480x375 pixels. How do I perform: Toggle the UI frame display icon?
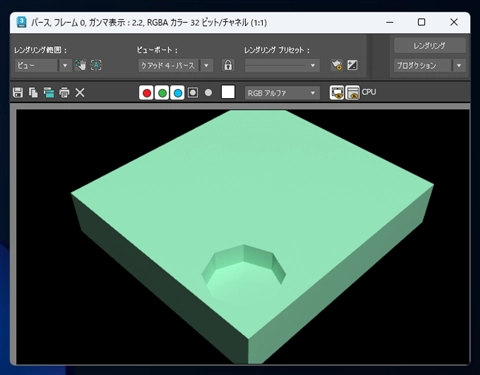tap(352, 93)
